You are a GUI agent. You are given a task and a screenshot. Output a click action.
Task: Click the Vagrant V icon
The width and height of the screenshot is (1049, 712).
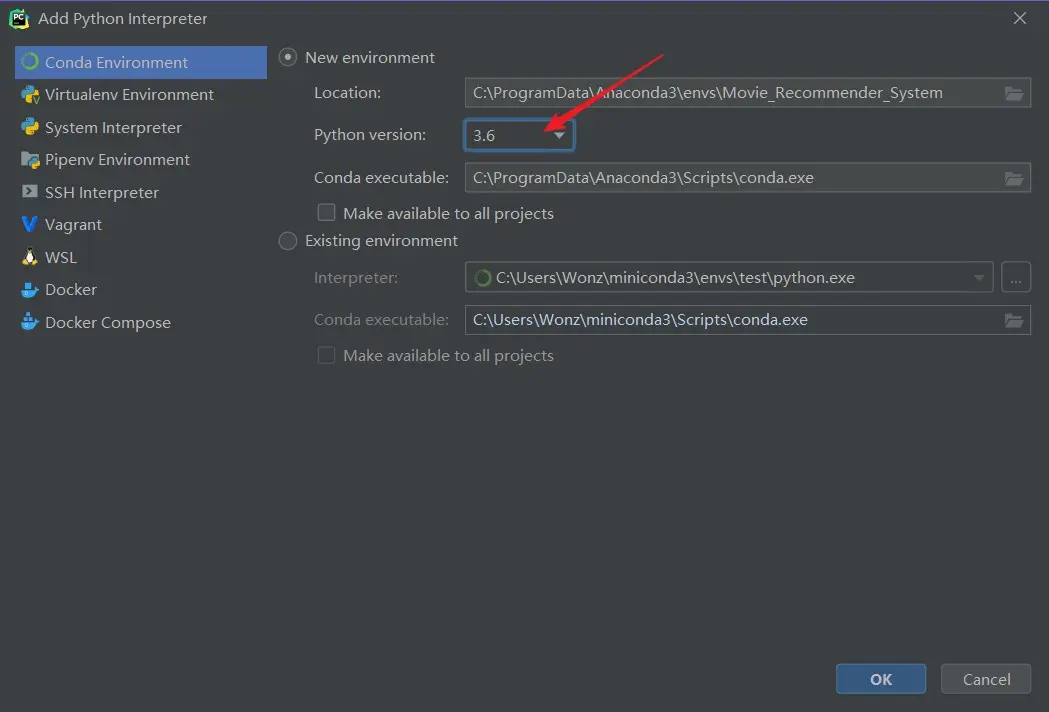[x=30, y=224]
